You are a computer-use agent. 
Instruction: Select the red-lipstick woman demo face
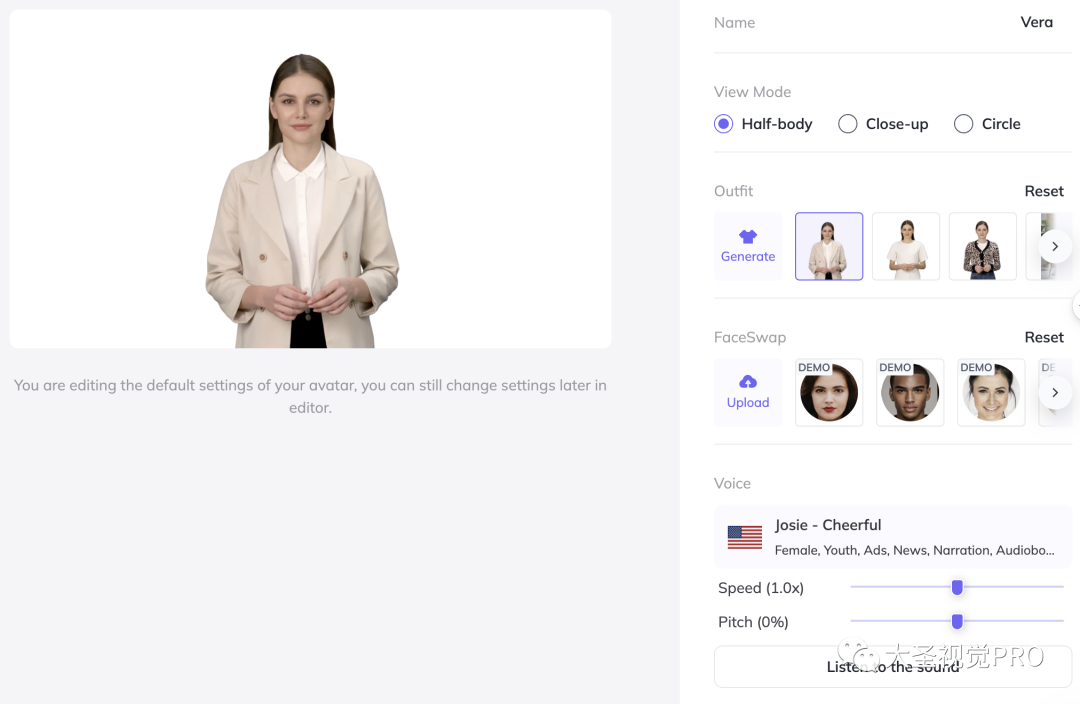[x=829, y=393]
